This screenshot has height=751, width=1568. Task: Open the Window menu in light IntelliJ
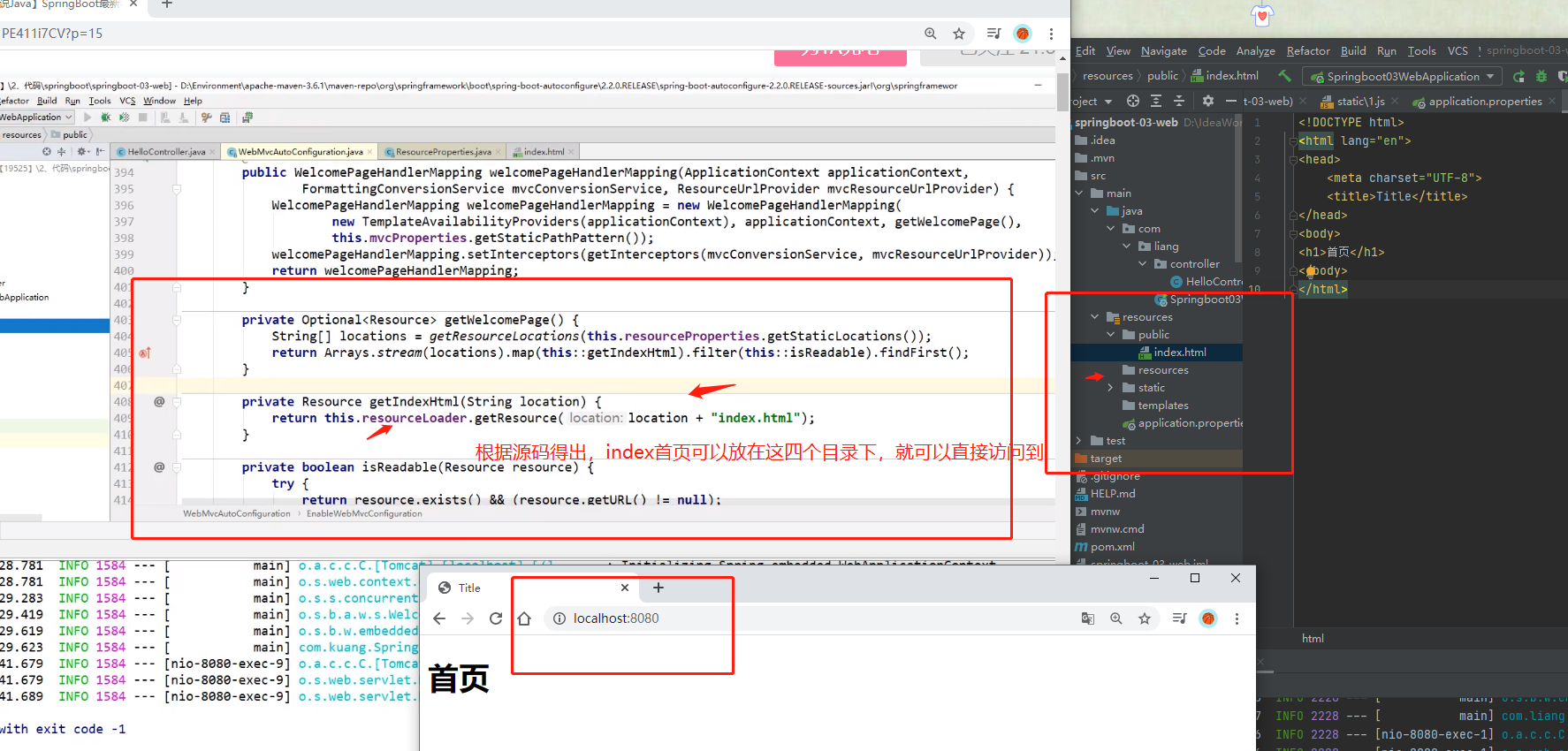click(x=159, y=101)
